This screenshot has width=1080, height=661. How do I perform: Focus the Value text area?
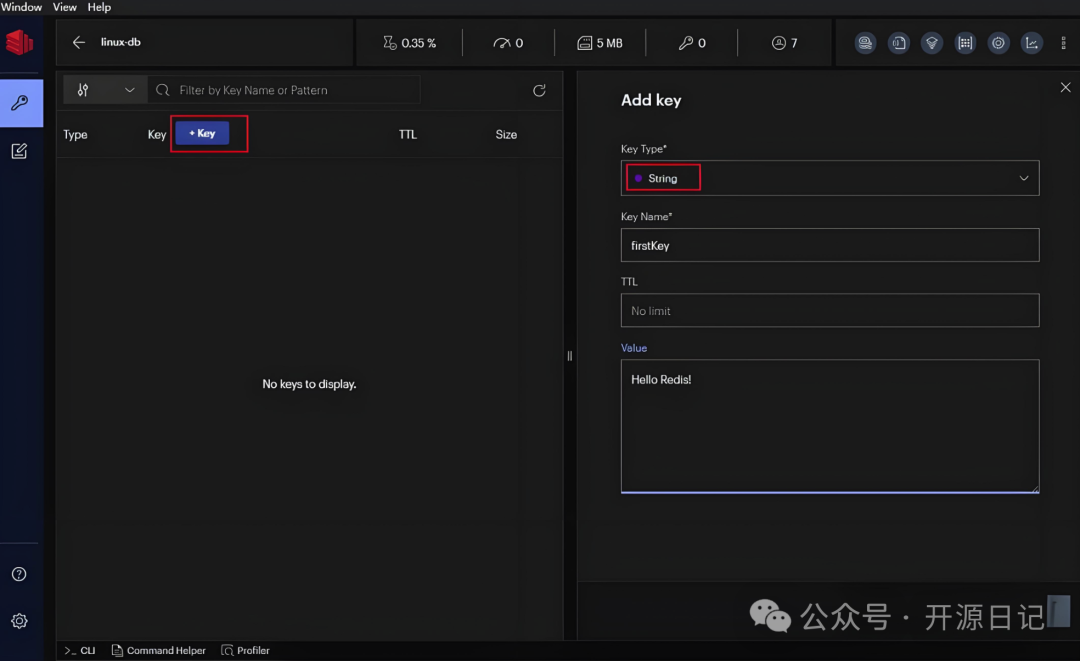(829, 425)
